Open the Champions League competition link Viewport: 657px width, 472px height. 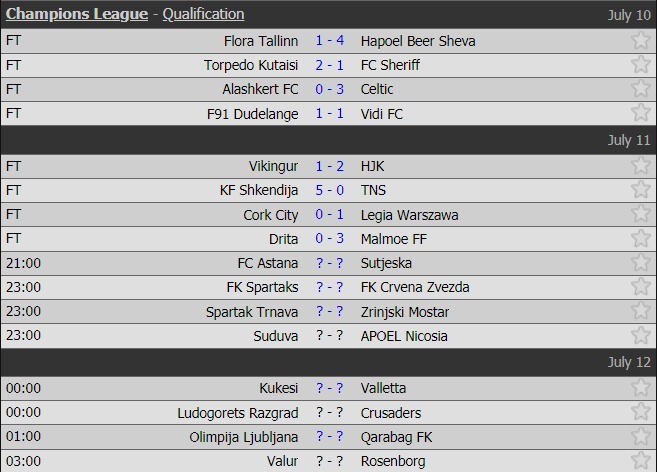tap(77, 14)
